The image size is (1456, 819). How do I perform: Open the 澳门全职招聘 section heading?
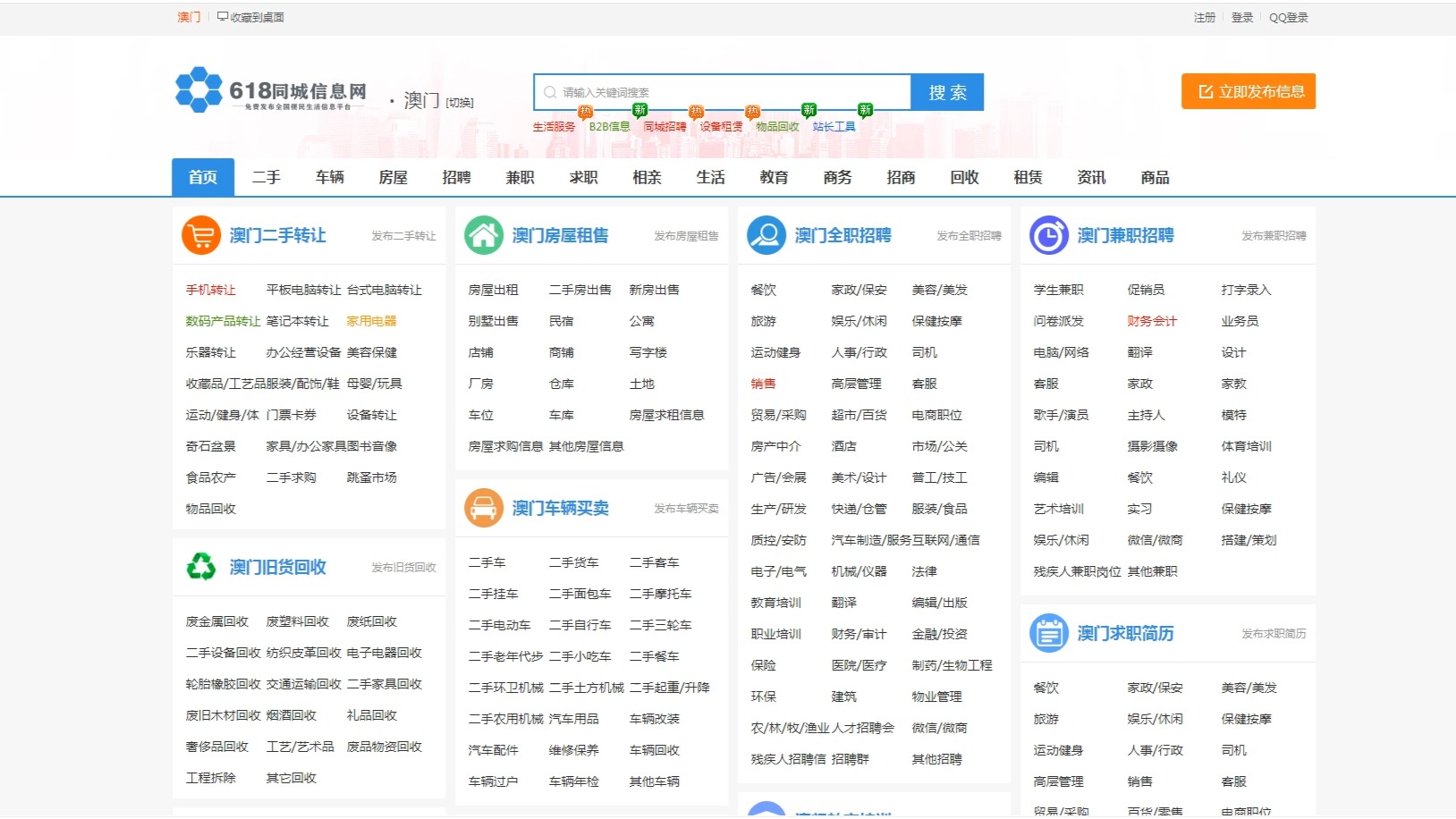click(843, 235)
